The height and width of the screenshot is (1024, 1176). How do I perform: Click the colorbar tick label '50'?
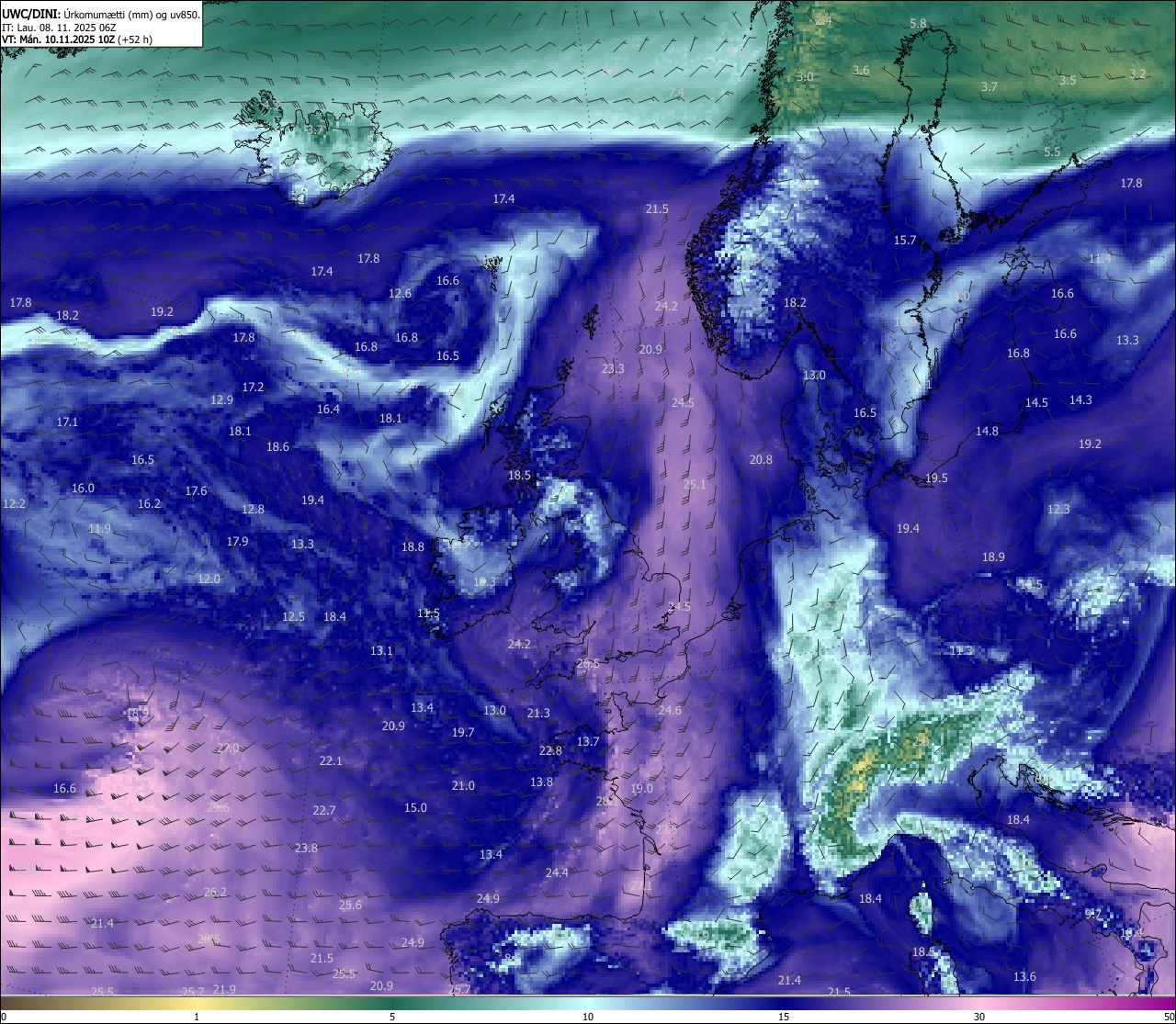(1169, 1017)
